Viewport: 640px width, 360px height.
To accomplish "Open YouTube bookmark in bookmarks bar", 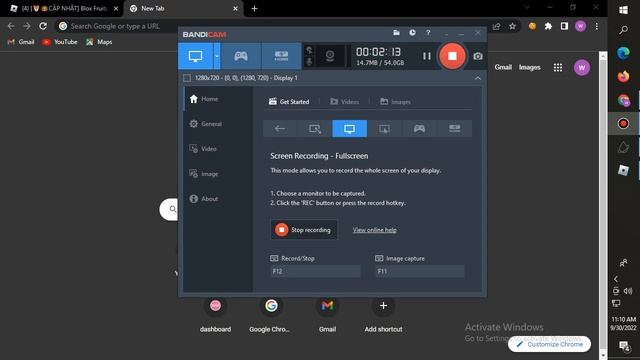I will [x=60, y=42].
